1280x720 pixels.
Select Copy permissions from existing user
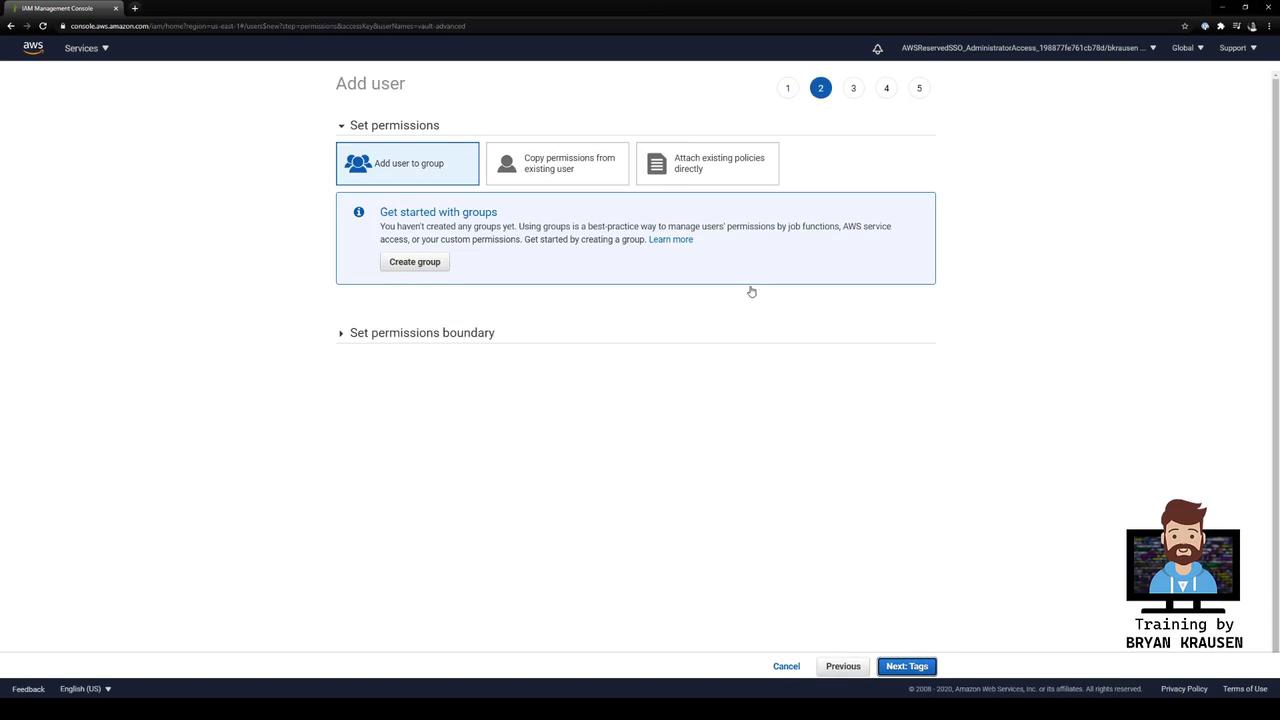(557, 164)
